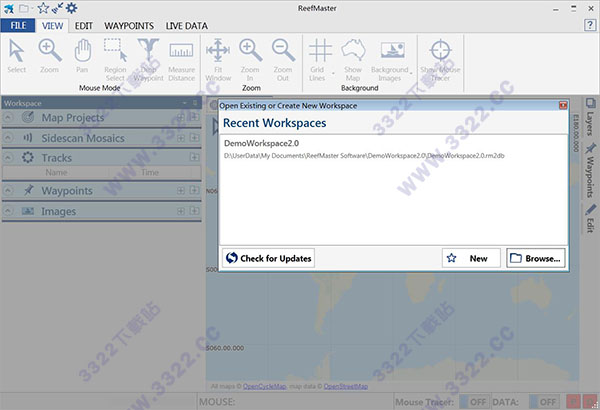Collapse the Waypoints section
Screen dimensions: 600x410
coord(8,190)
